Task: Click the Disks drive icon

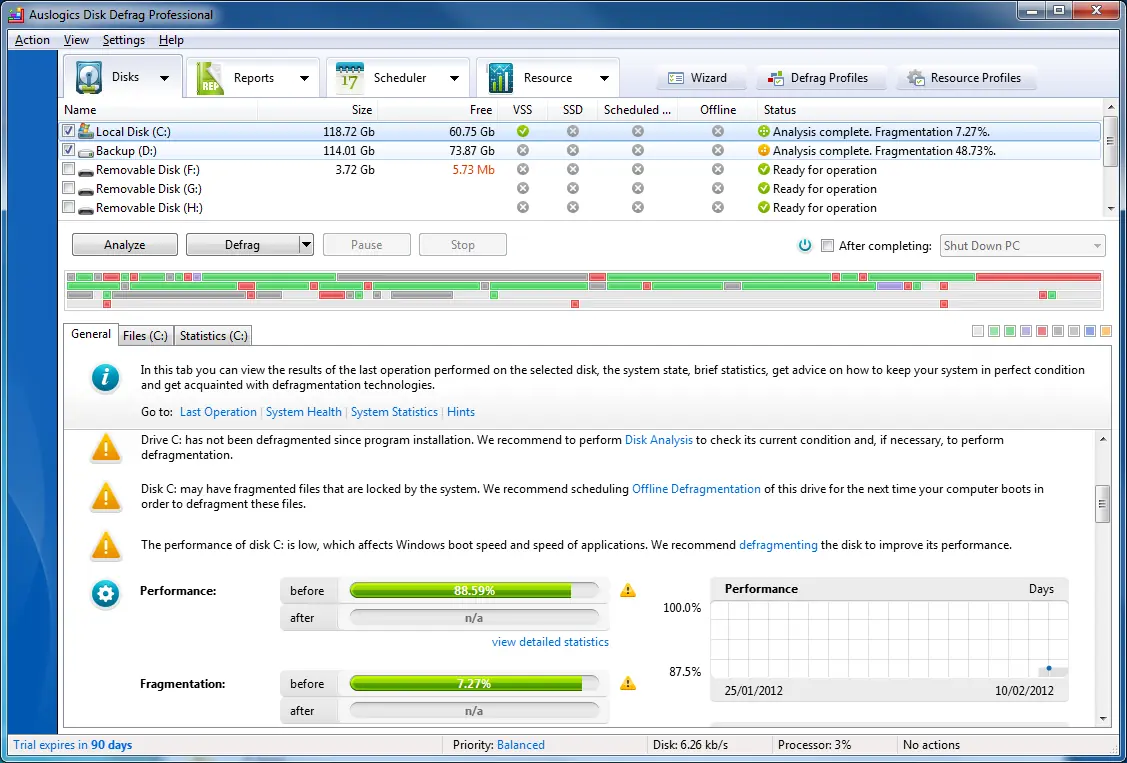Action: [x=89, y=78]
